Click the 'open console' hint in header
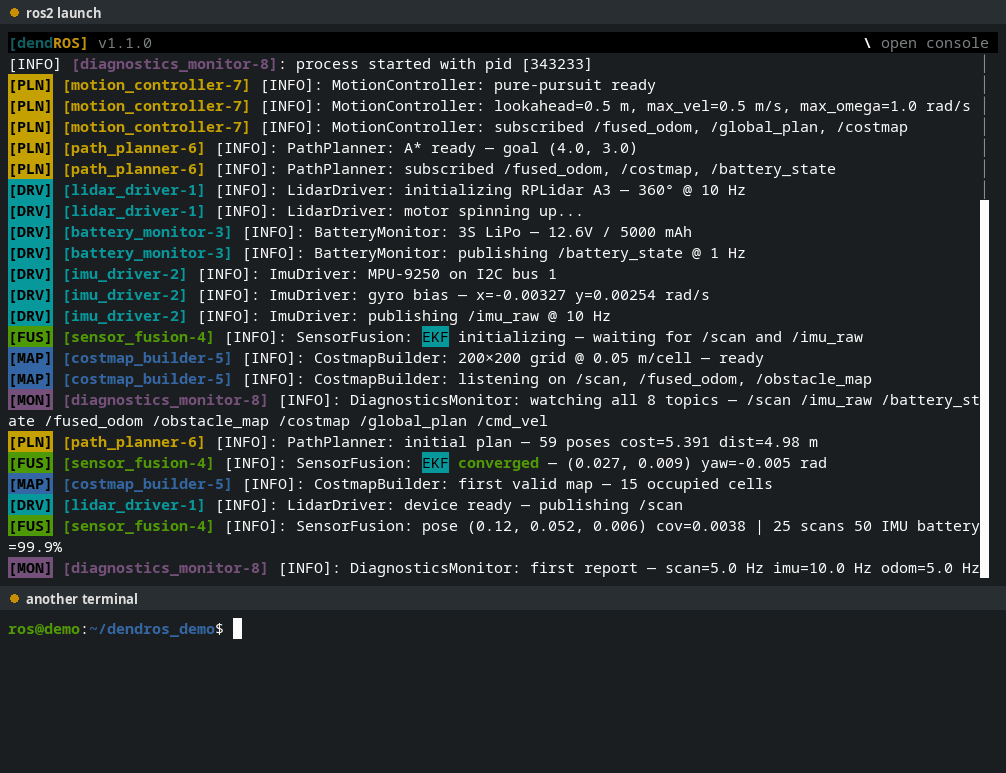Screen dimensions: 1006x773 point(934,43)
